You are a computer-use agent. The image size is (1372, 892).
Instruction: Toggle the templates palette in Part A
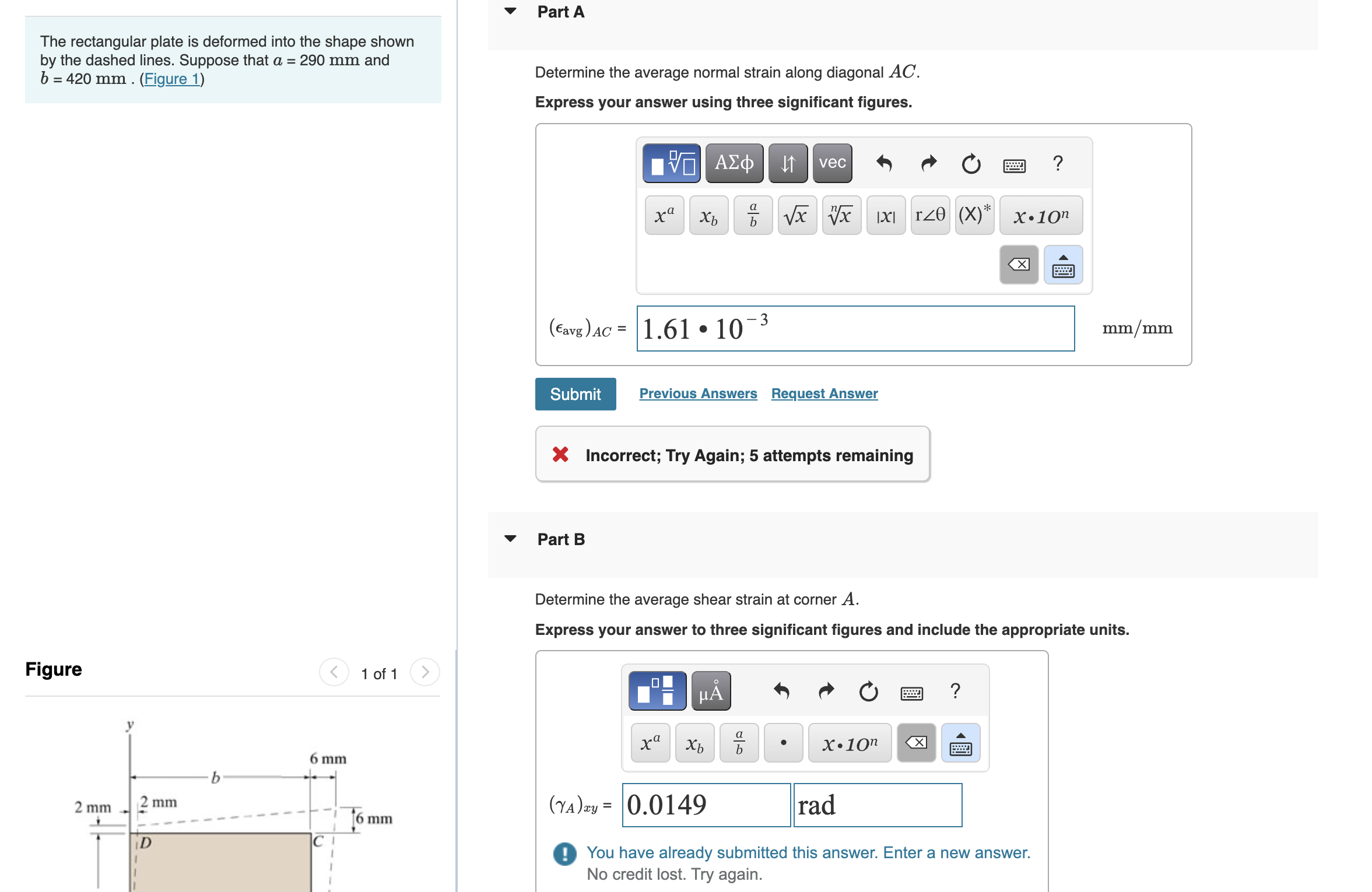pyautogui.click(x=671, y=163)
